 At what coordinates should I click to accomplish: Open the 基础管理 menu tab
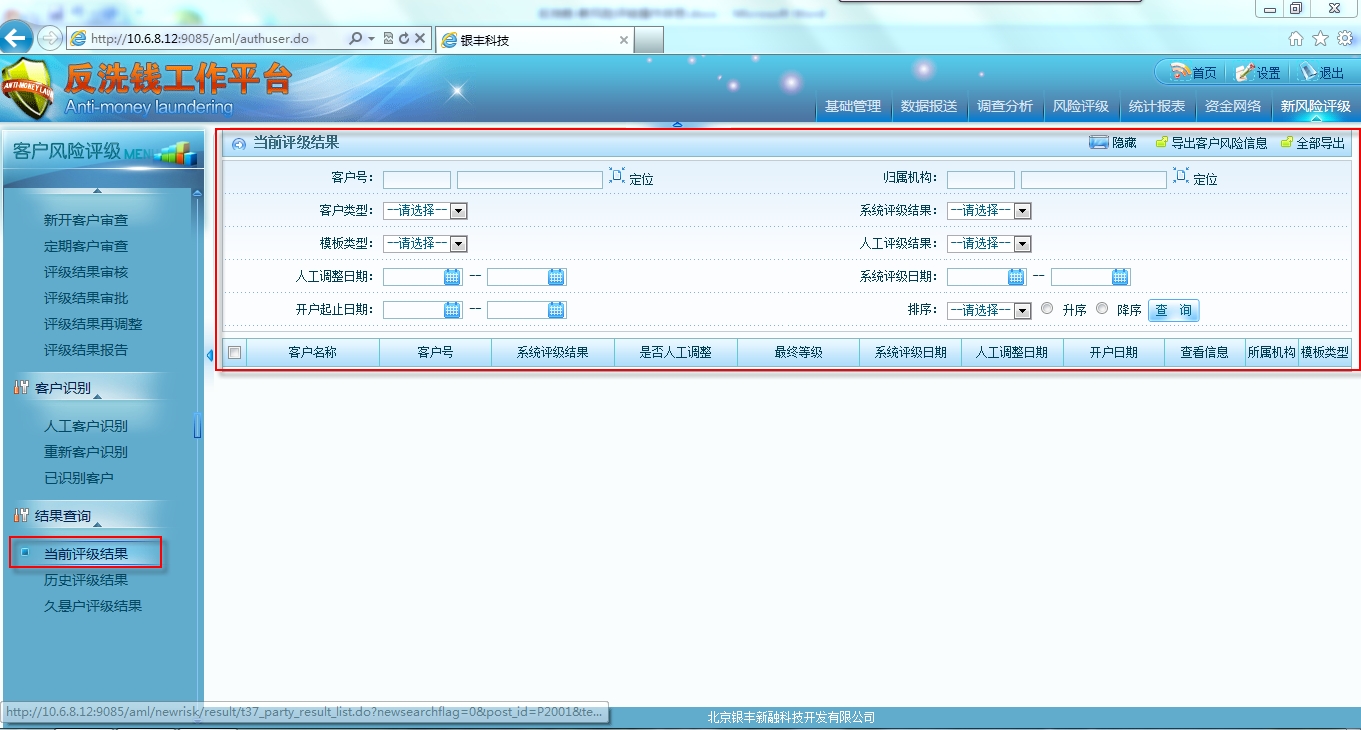852,106
